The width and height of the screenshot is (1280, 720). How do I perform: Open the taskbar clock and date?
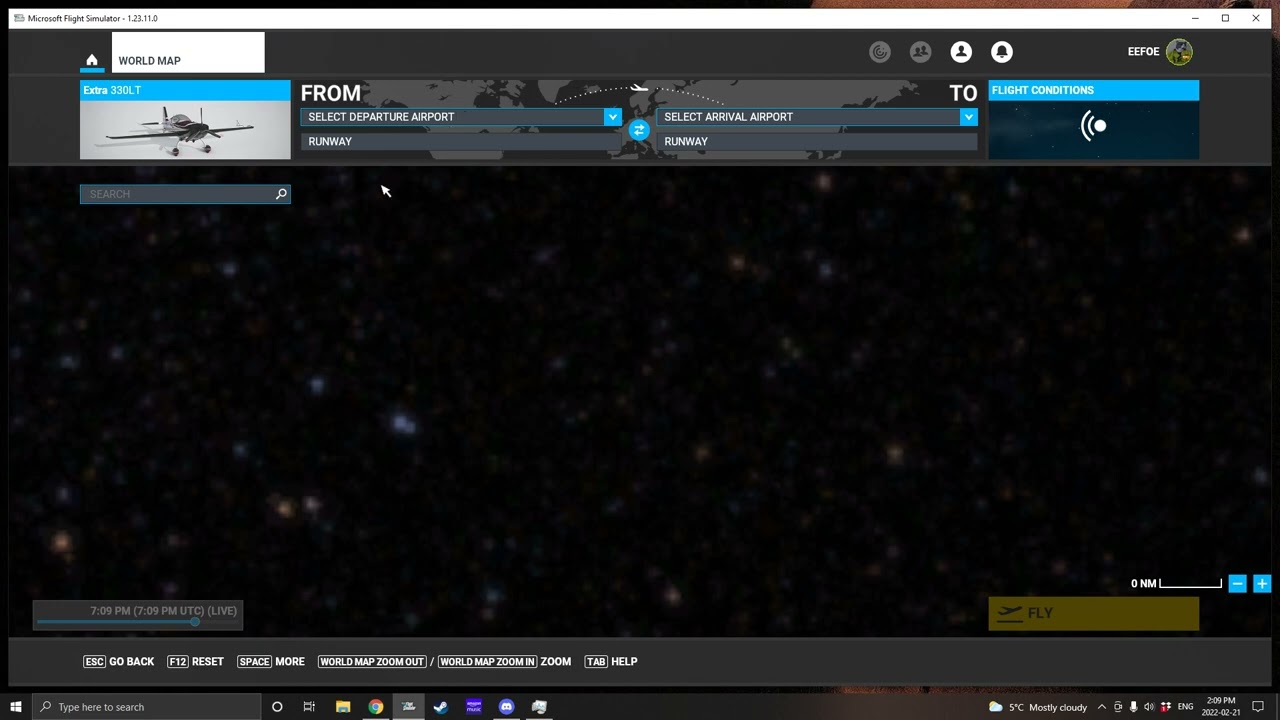(1220, 707)
